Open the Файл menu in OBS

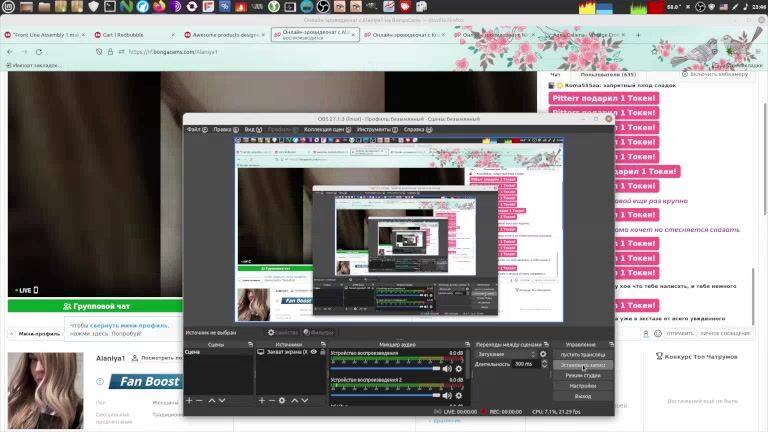[193, 129]
